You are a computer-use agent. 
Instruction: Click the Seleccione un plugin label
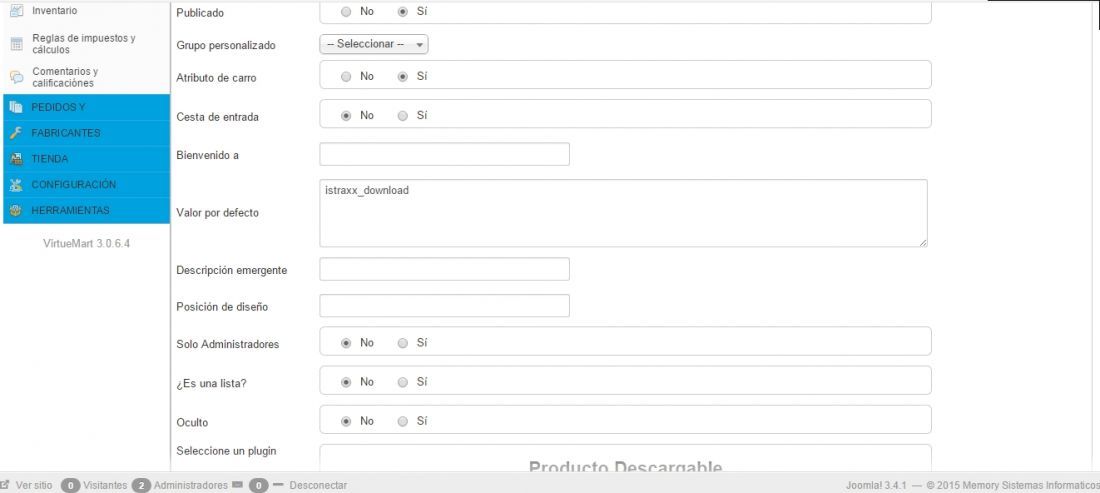coord(226,451)
